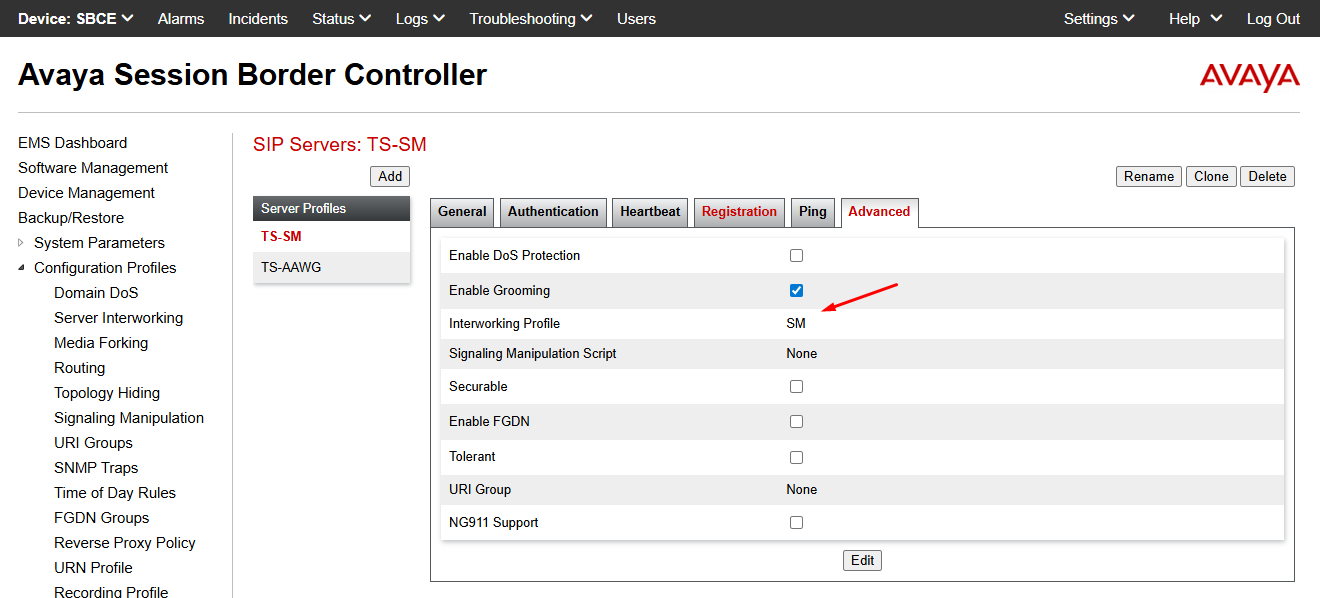Image resolution: width=1320 pixels, height=598 pixels.
Task: Uncheck the Enable Grooming checkbox
Action: coord(796,291)
